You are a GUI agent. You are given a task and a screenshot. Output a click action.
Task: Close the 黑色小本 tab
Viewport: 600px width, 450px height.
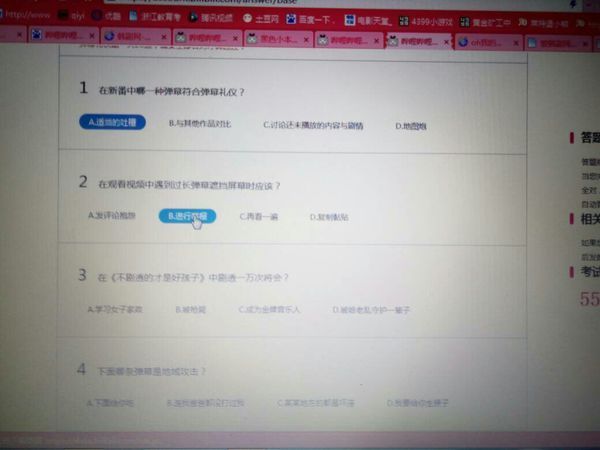coord(306,40)
